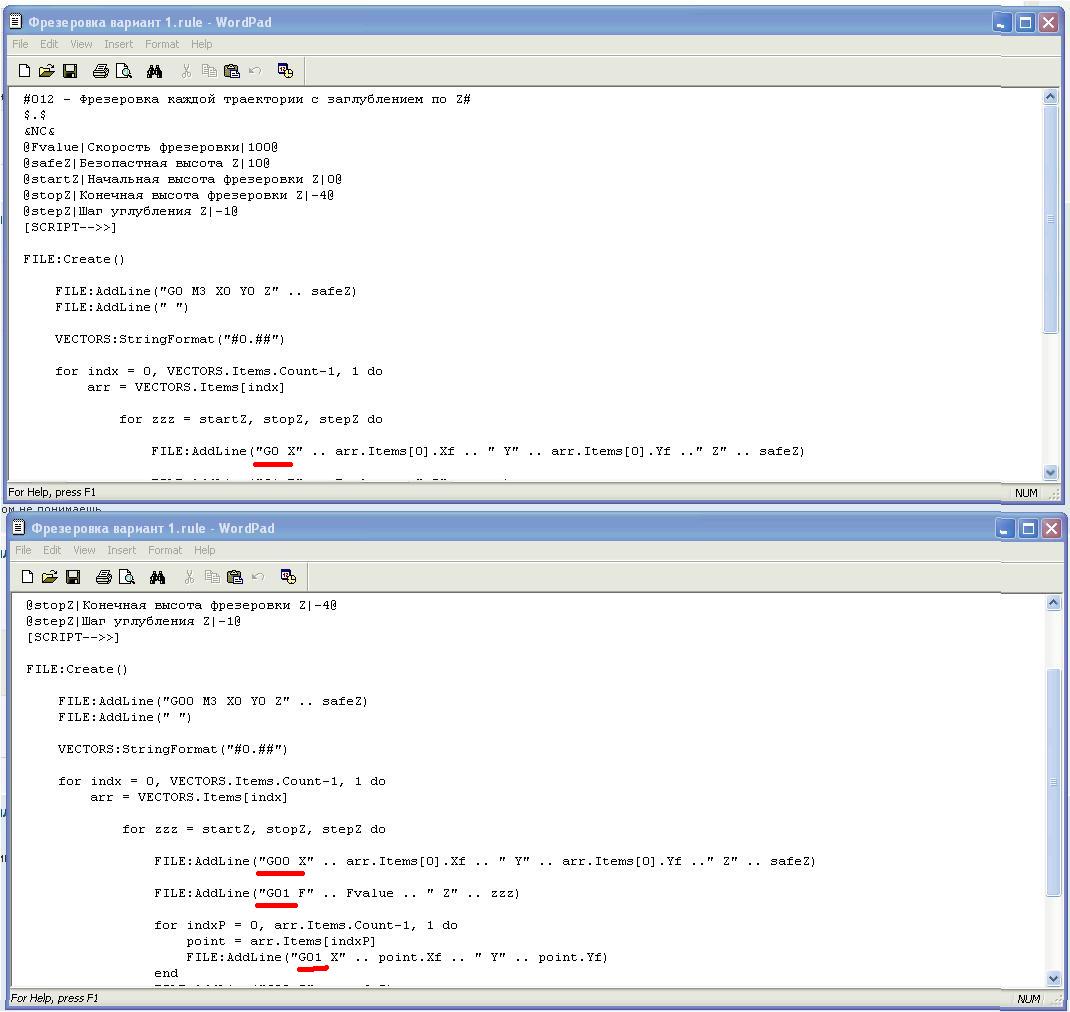Image resolution: width=1070 pixels, height=1012 pixels.
Task: Open Edit menu in bottom WordPad window
Action: (x=52, y=550)
